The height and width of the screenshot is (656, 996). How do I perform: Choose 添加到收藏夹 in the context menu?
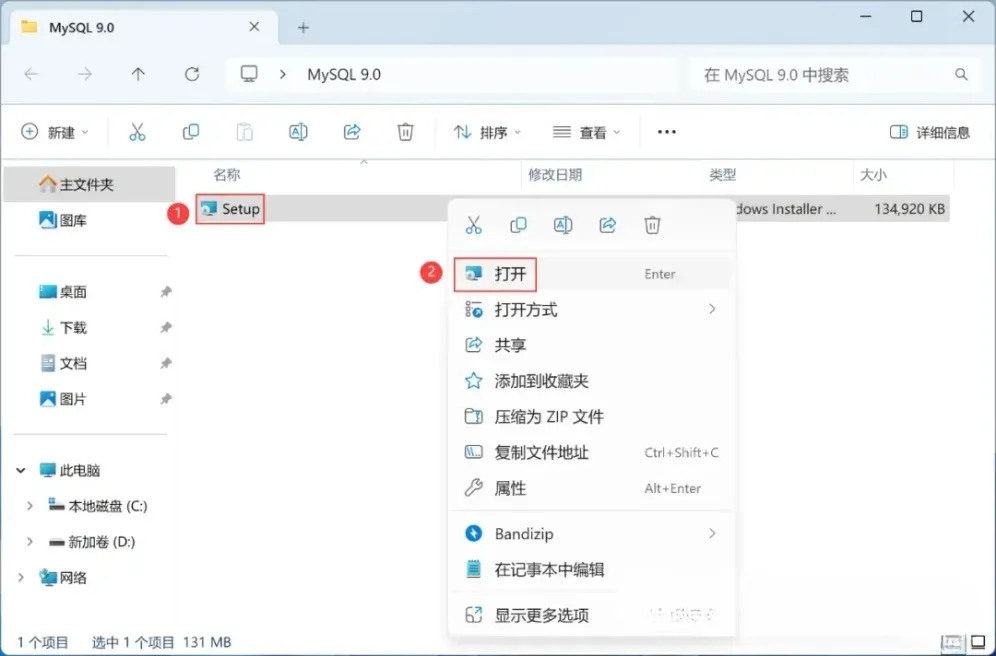[x=592, y=381]
